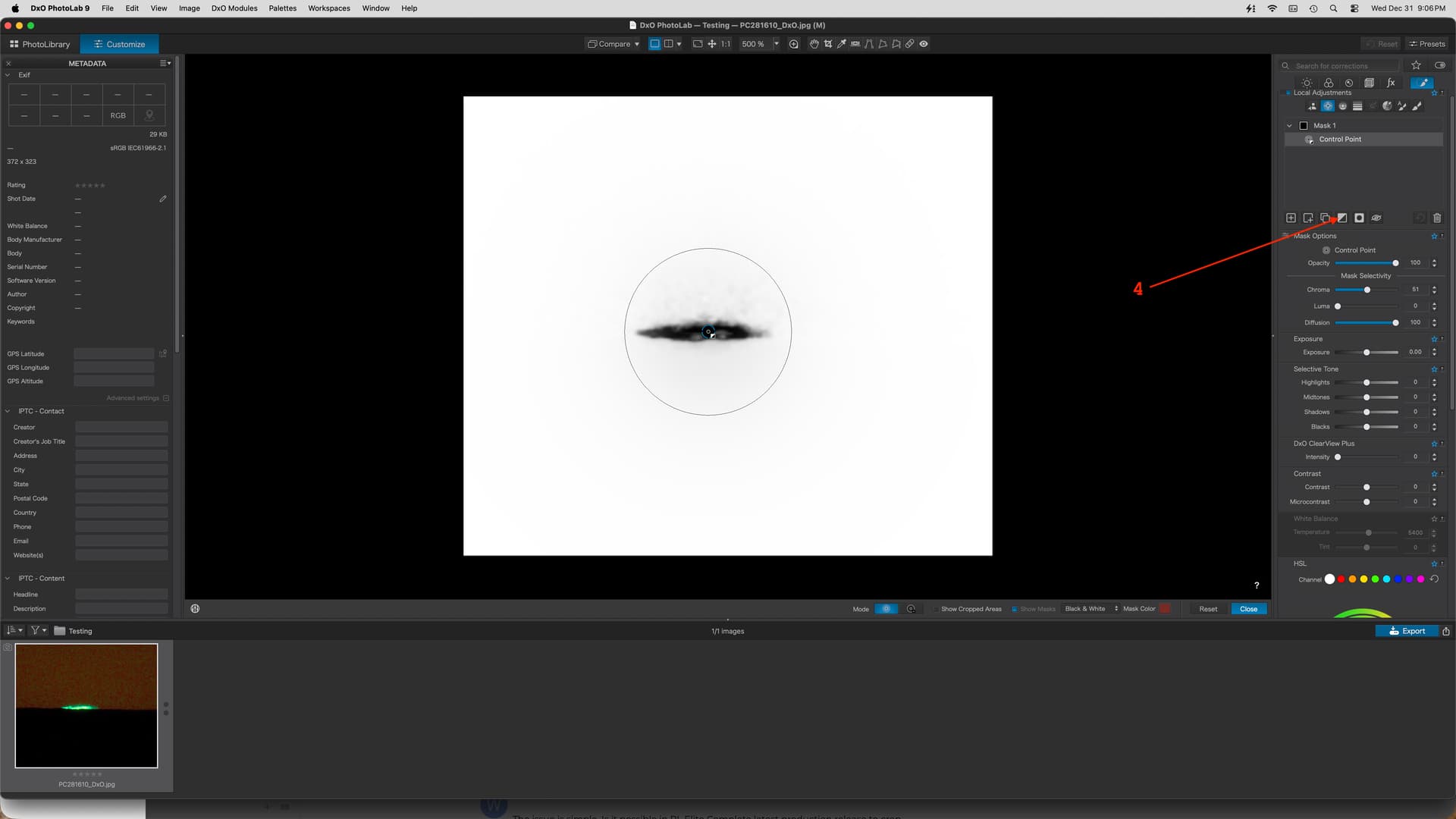
Task: Select the White Balance eyedropper tool
Action: (842, 44)
